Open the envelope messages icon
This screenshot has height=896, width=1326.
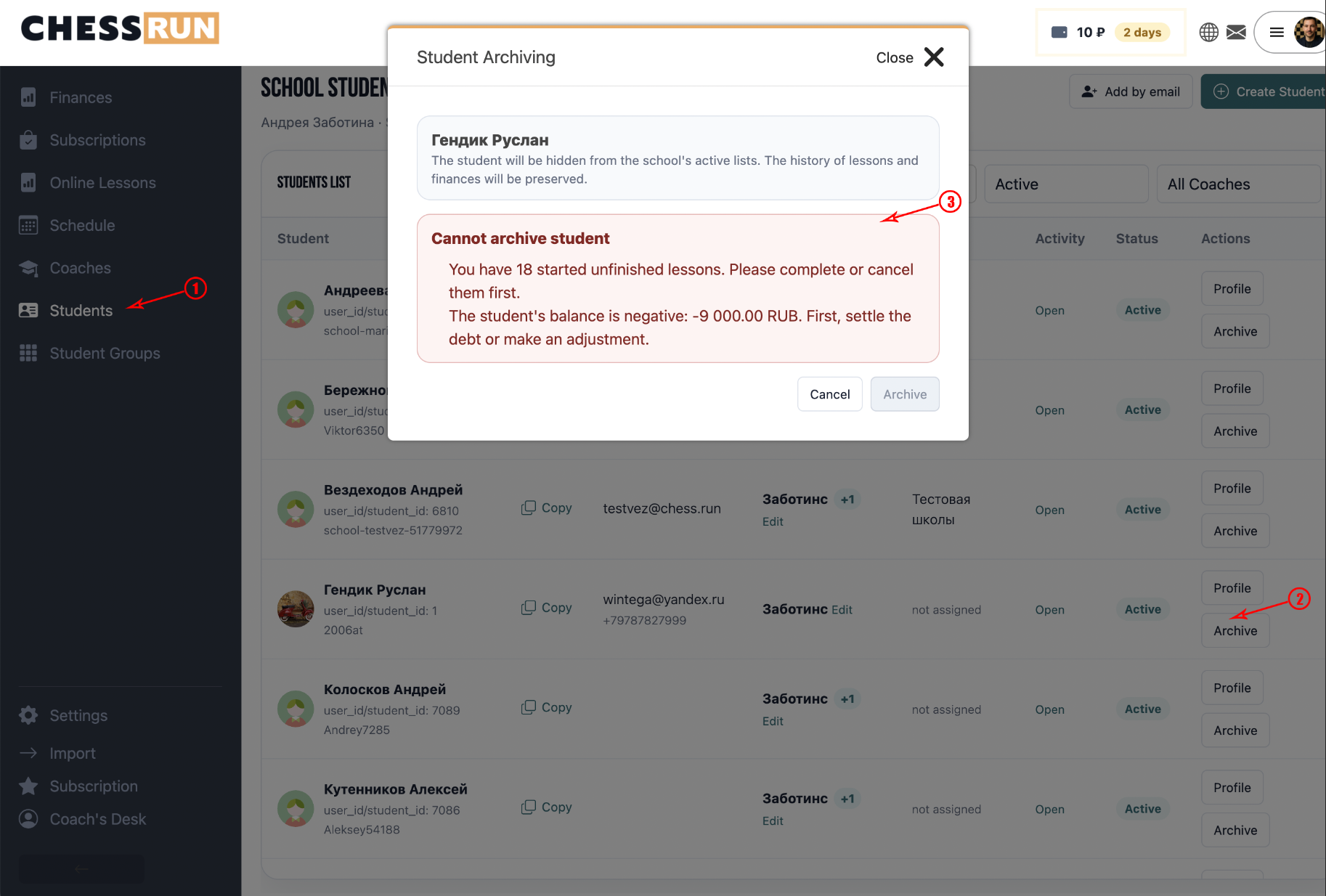coord(1236,32)
